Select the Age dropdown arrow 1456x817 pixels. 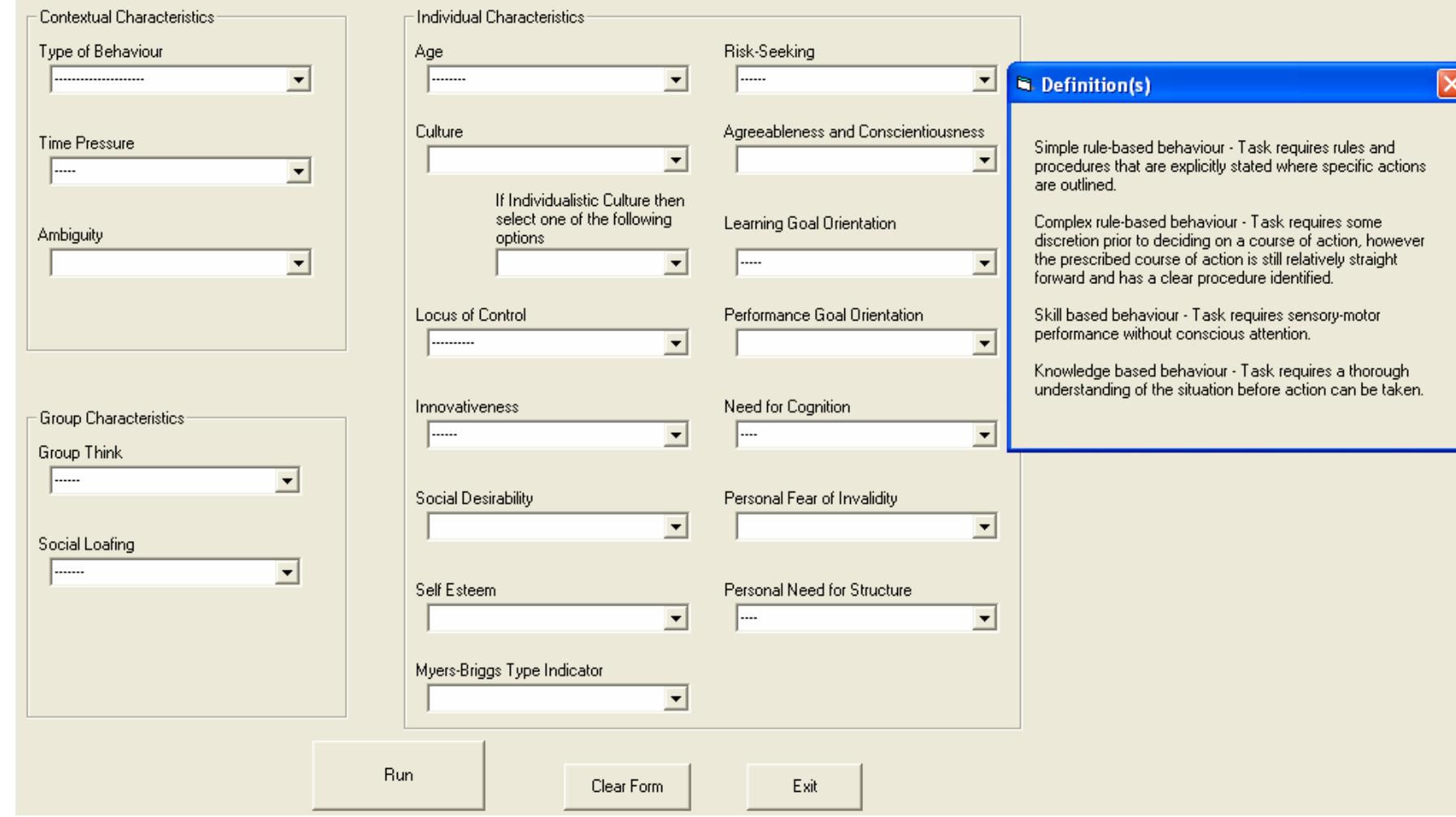pyautogui.click(x=675, y=80)
